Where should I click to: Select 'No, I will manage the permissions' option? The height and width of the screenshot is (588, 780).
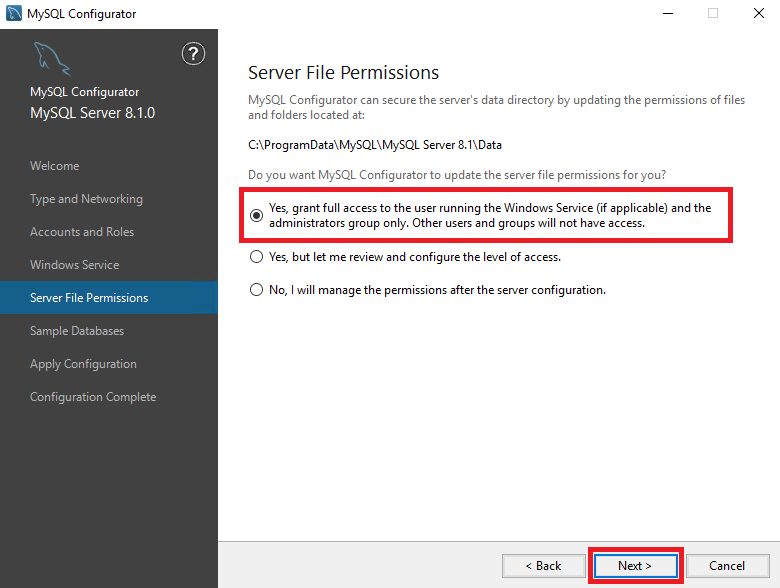click(x=256, y=290)
